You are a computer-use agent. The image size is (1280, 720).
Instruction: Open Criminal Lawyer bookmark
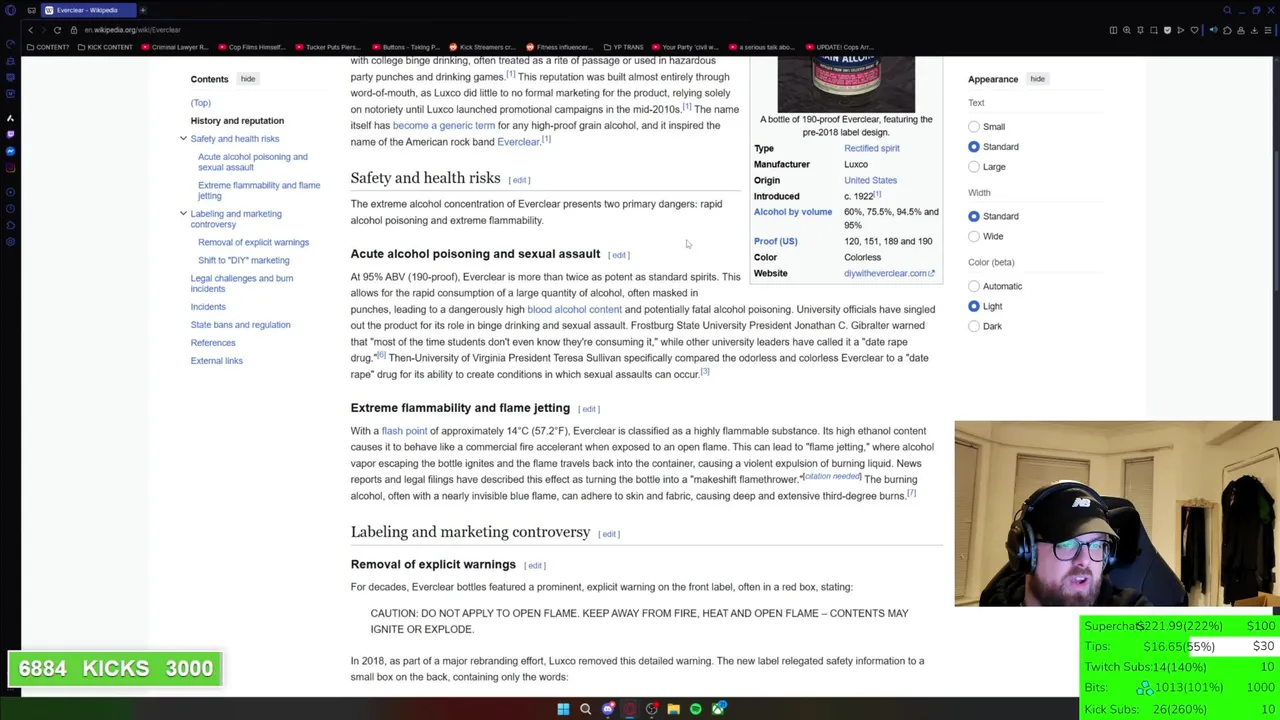pos(175,47)
